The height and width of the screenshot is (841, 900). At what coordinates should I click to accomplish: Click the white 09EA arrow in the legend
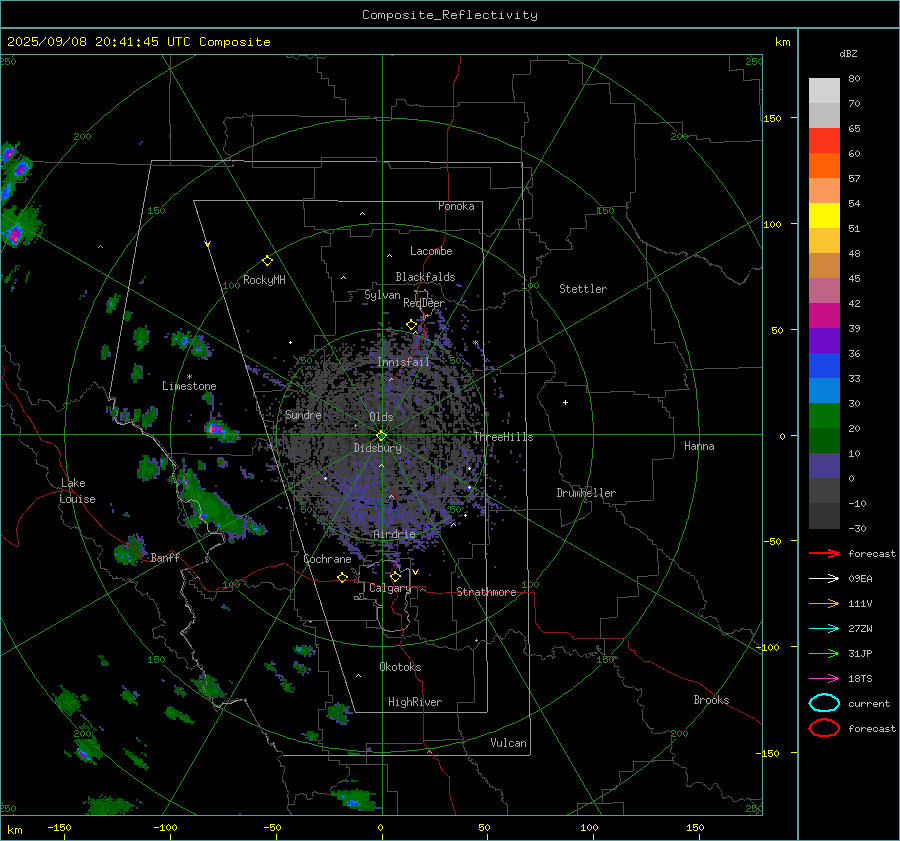824,578
